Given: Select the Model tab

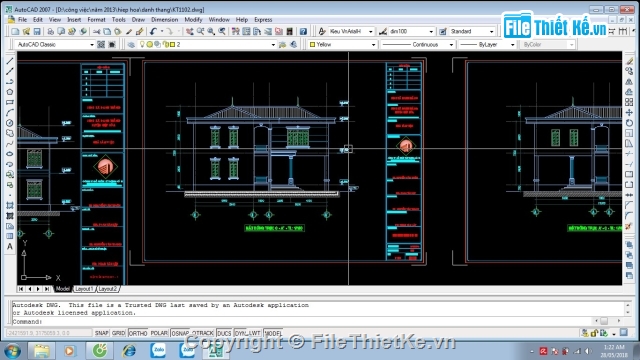Looking at the screenshot, I should tap(62, 289).
